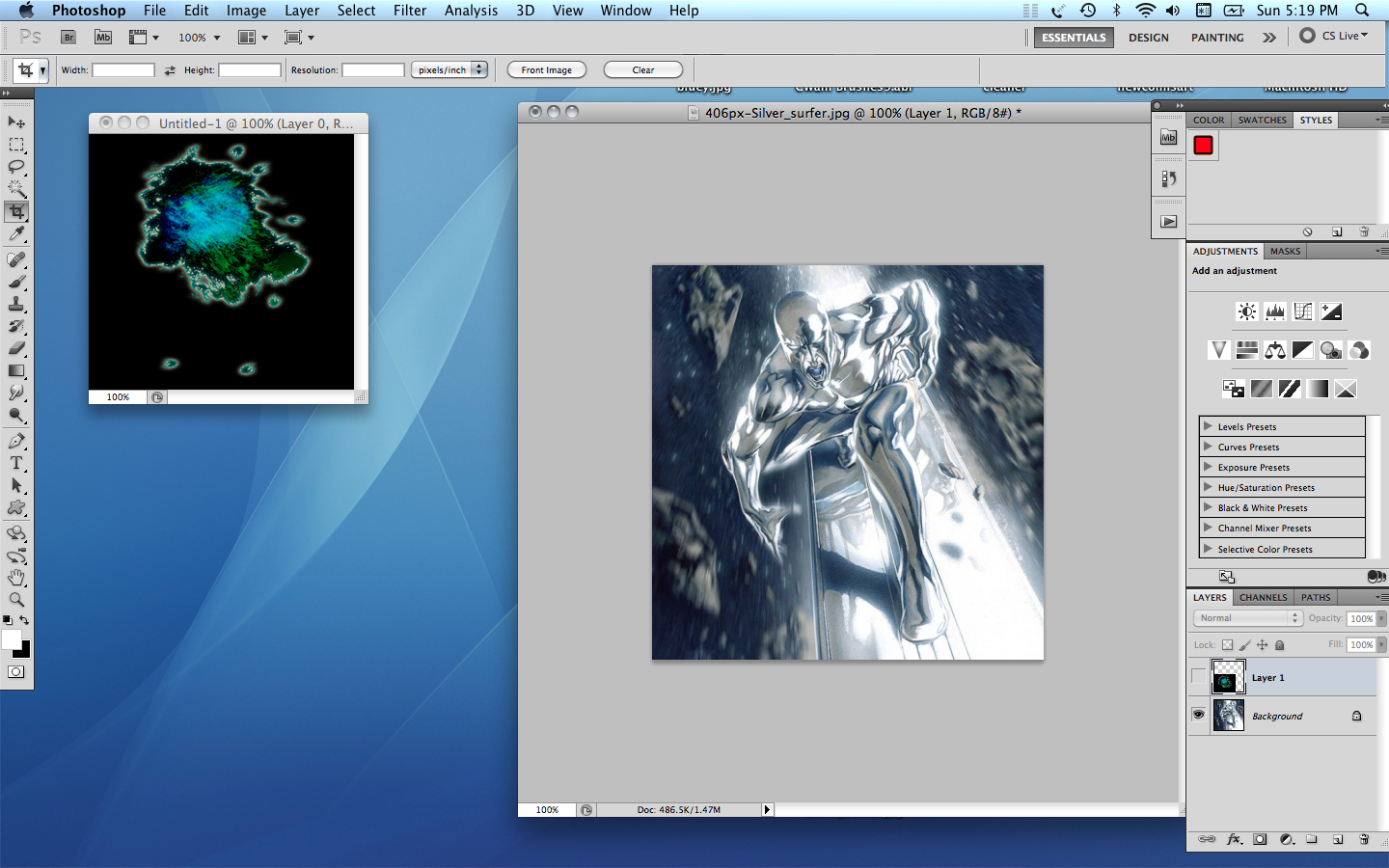1389x868 pixels.
Task: Pick the Eyedropper tool
Action: 17,234
